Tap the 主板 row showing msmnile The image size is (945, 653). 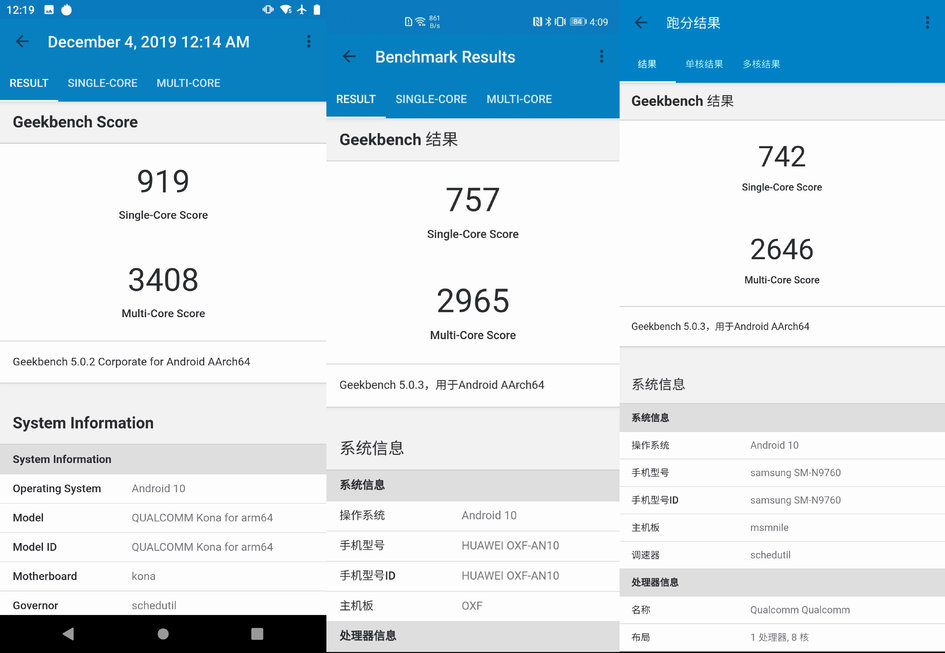[x=782, y=528]
